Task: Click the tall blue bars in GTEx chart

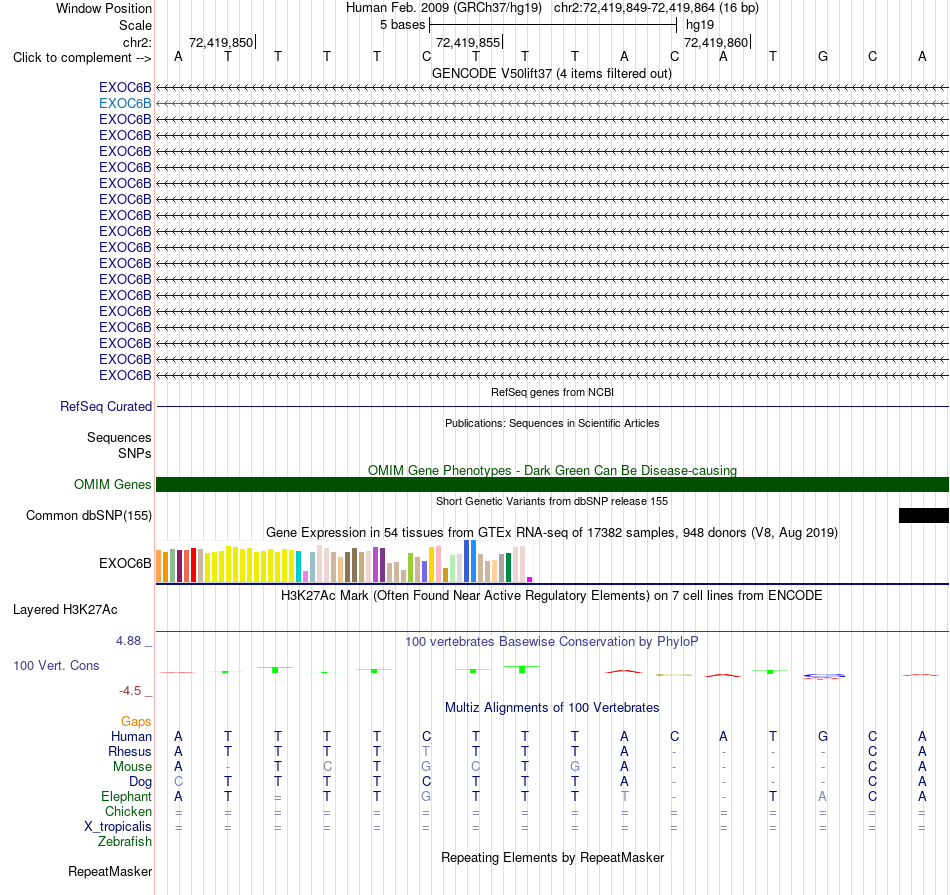Action: point(470,561)
